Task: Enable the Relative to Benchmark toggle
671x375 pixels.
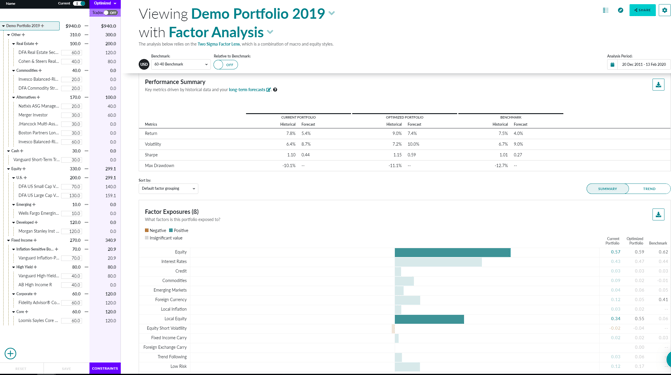Action: point(226,65)
